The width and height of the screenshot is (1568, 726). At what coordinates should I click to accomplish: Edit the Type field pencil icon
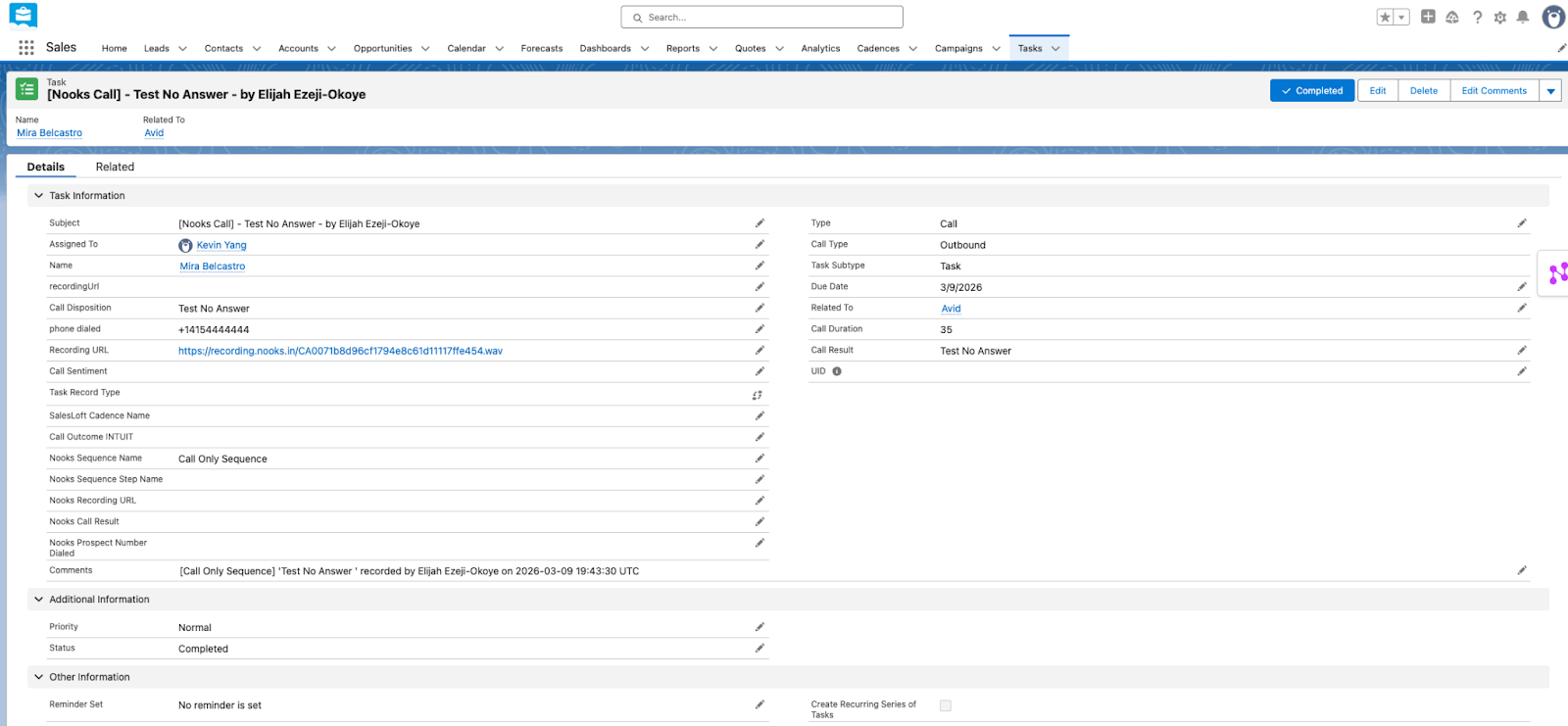pyautogui.click(x=1522, y=223)
